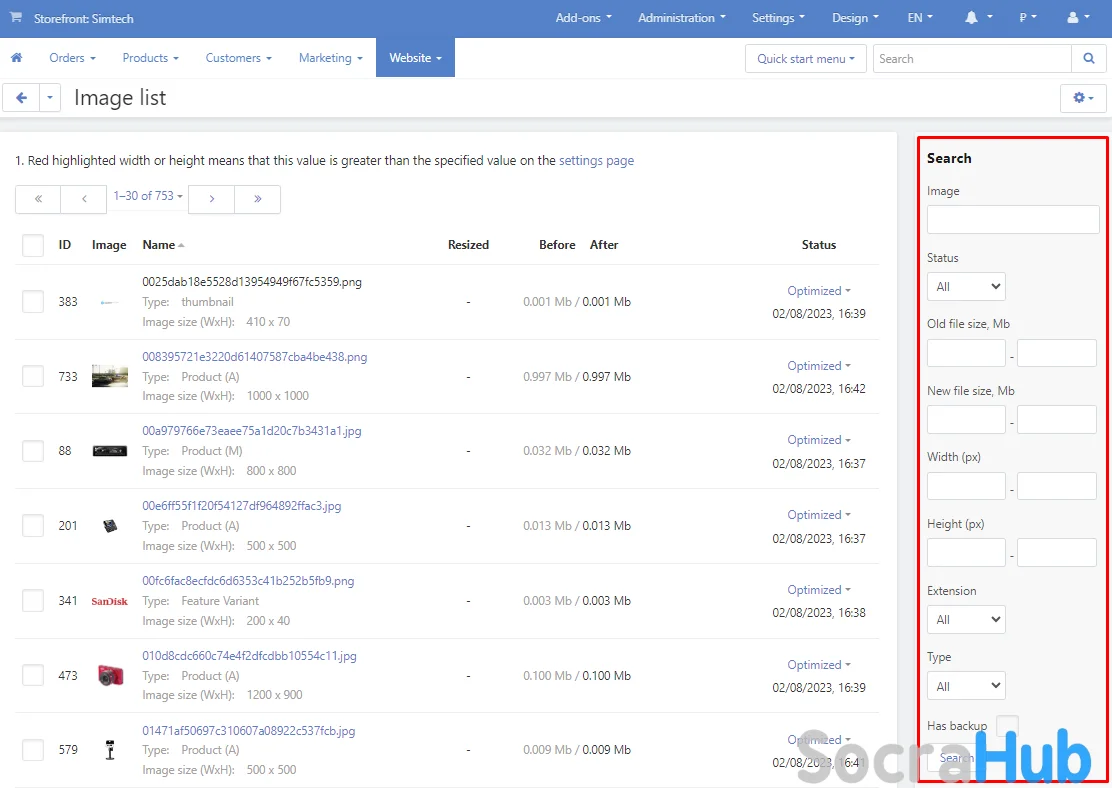Go to the next page of results
Screen dimensions: 1112x788
point(211,199)
